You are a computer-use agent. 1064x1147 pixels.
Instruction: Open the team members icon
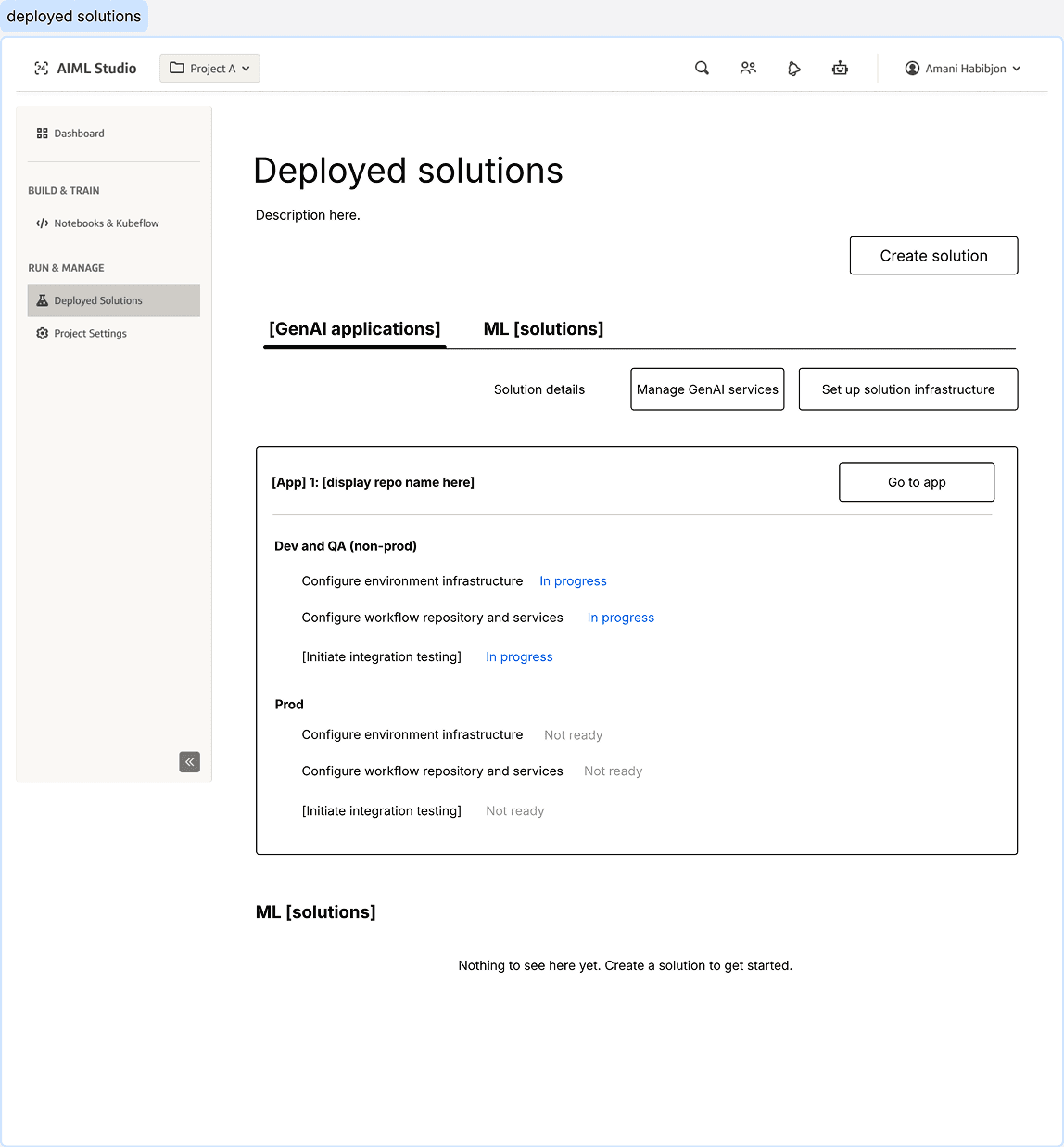click(x=748, y=69)
